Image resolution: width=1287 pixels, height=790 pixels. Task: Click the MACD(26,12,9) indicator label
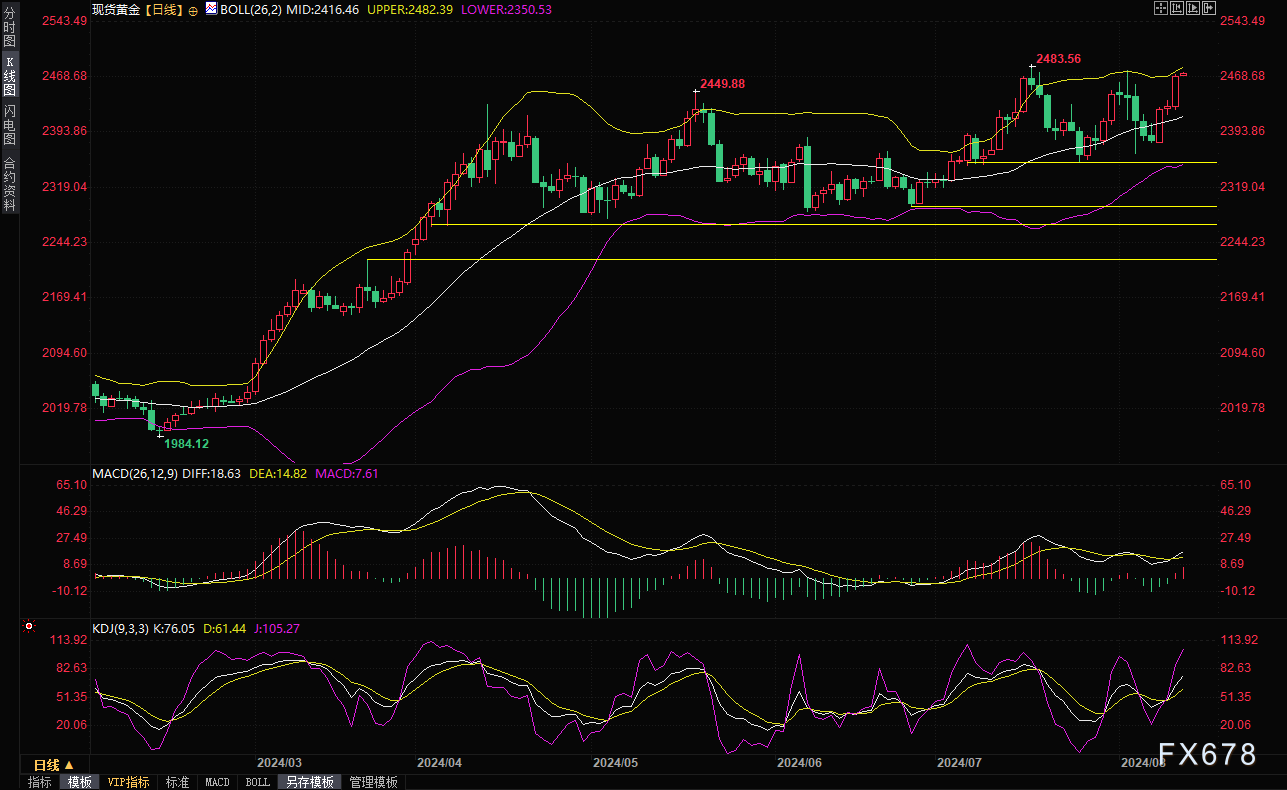point(136,473)
